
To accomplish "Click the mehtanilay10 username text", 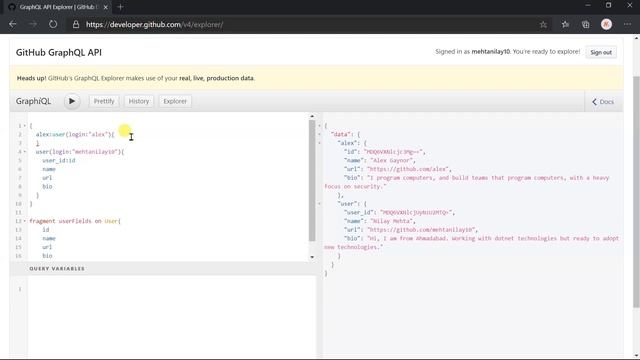I will click(x=491, y=52).
